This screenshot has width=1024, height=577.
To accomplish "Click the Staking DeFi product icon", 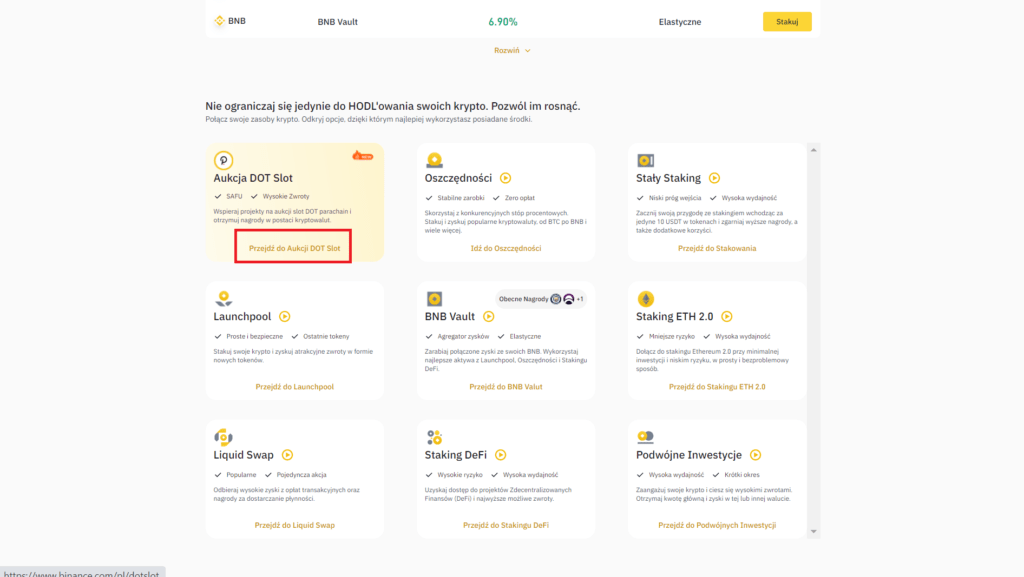I will tap(435, 437).
